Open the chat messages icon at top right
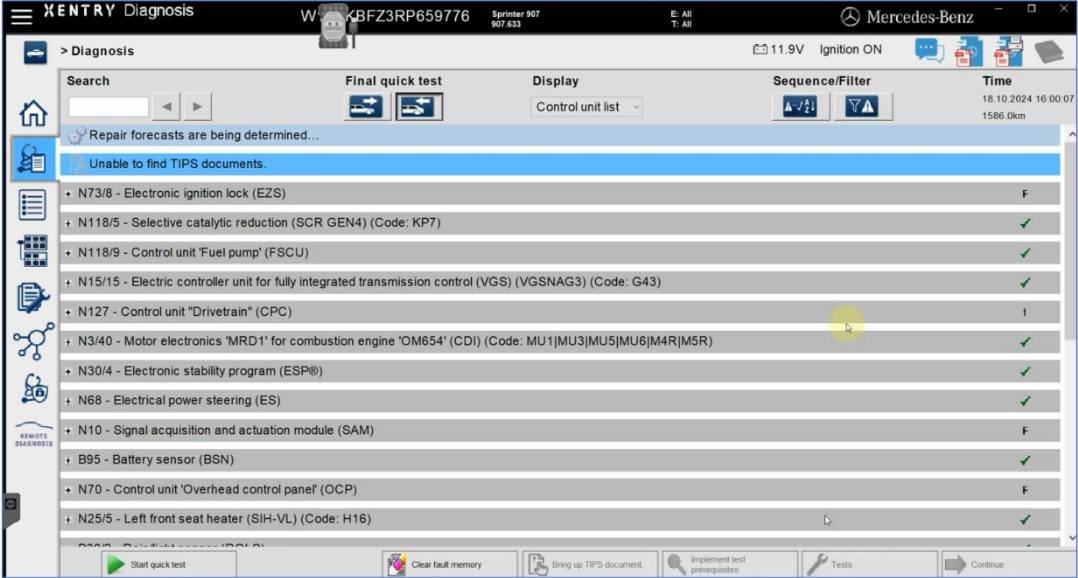Image resolution: width=1078 pixels, height=578 pixels. [929, 50]
